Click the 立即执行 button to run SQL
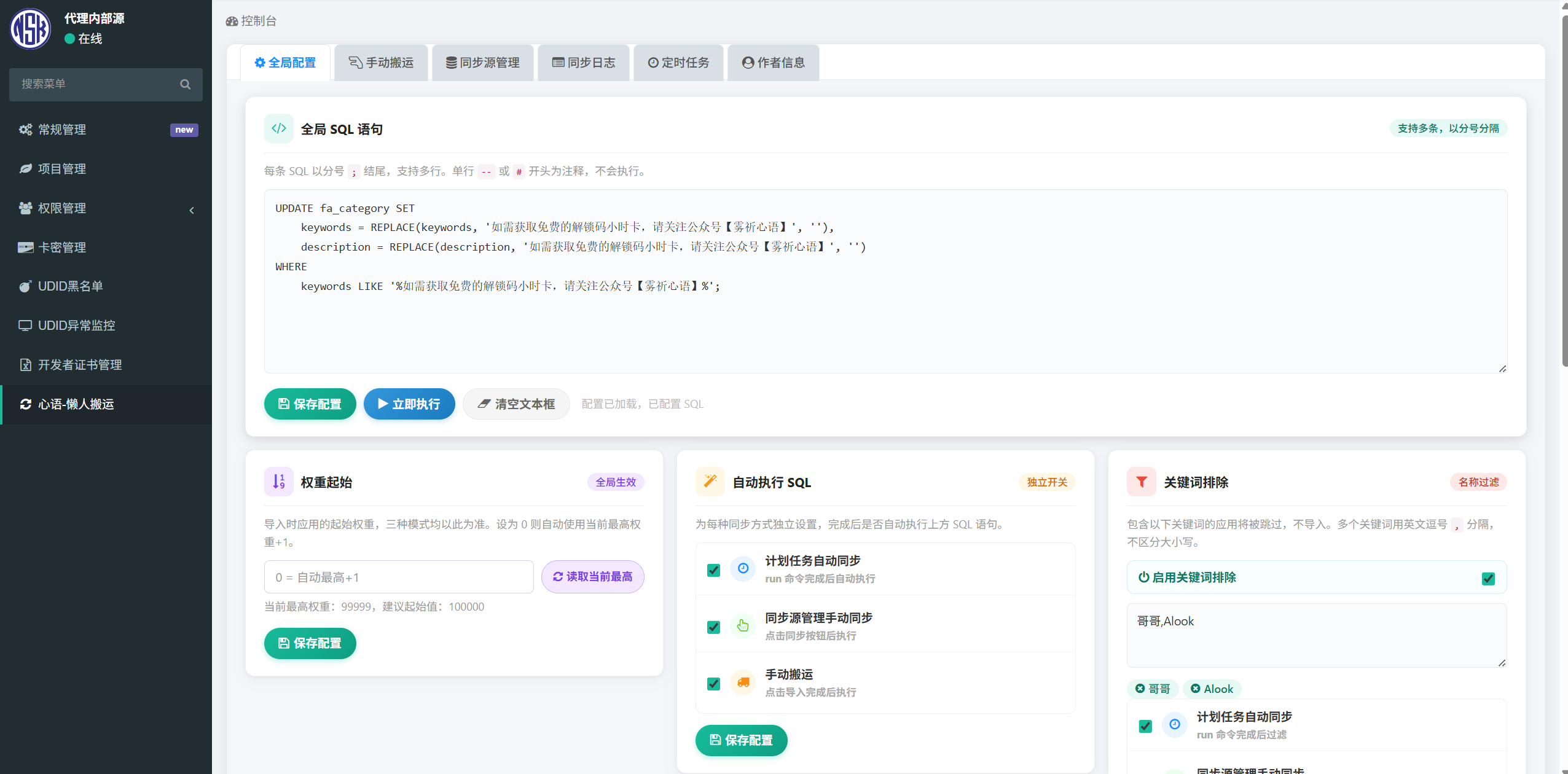 [x=409, y=404]
